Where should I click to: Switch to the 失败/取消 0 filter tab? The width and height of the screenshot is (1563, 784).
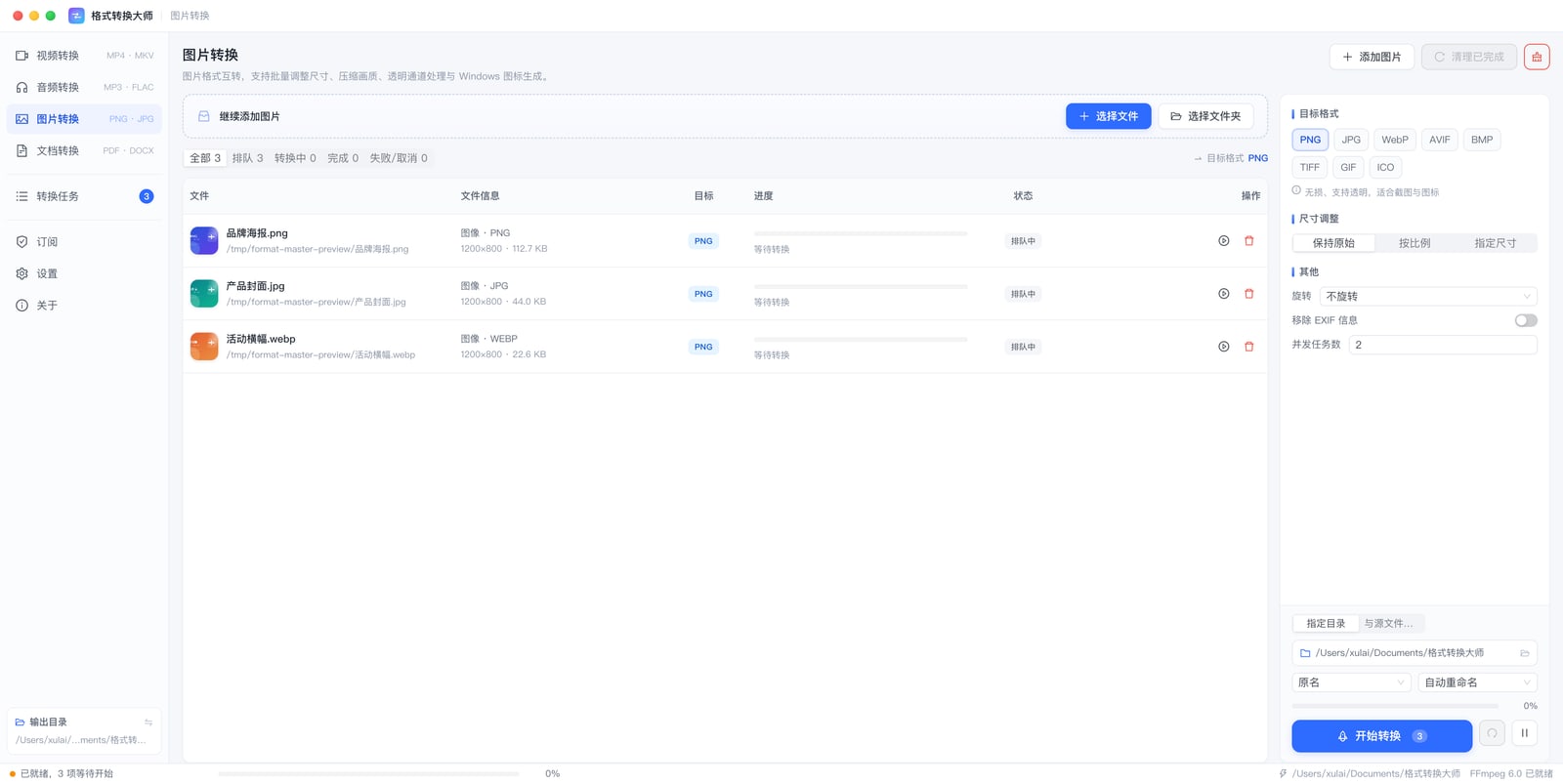[399, 158]
